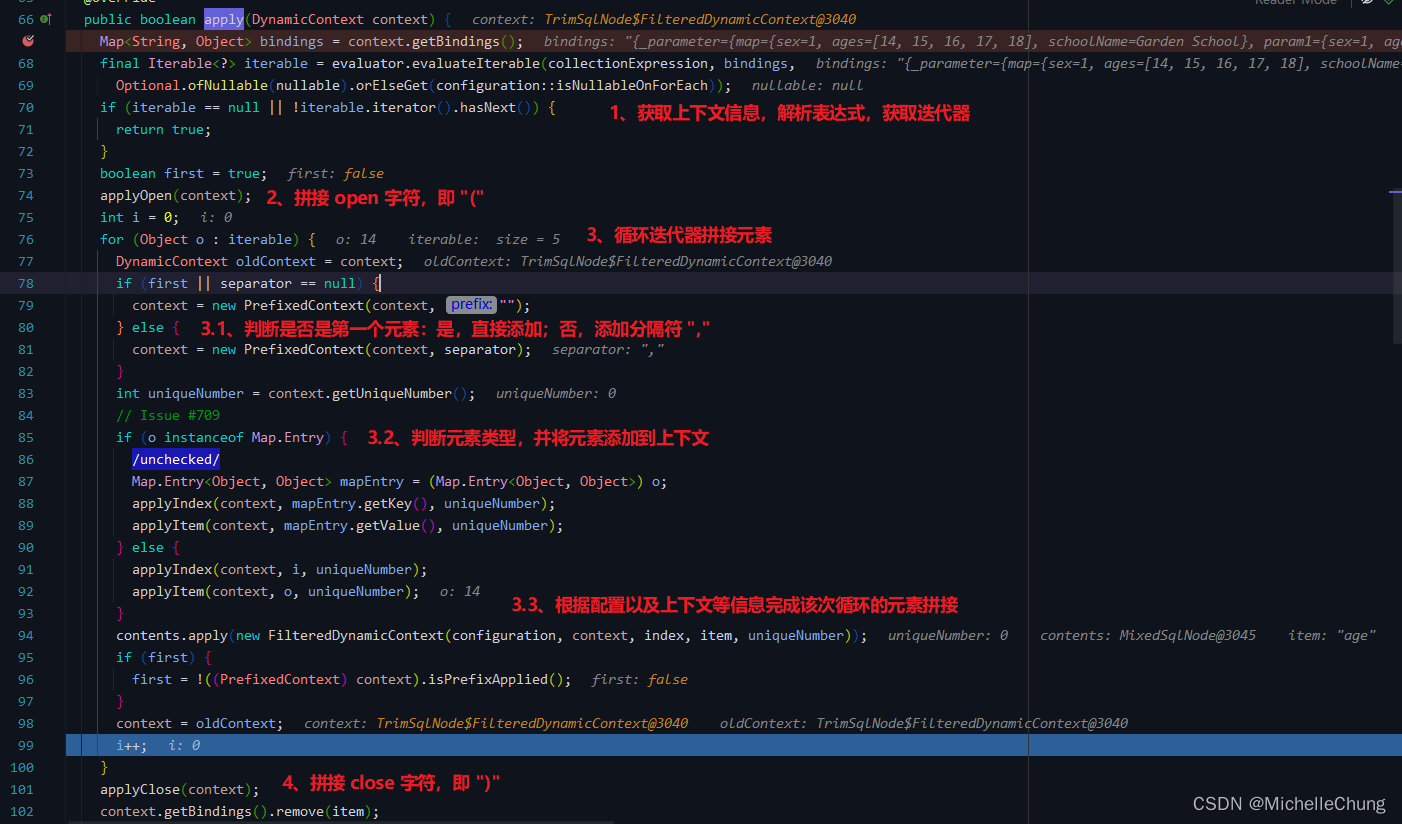Click line number 101 in the gutter
1402x824 pixels.
click(22, 789)
